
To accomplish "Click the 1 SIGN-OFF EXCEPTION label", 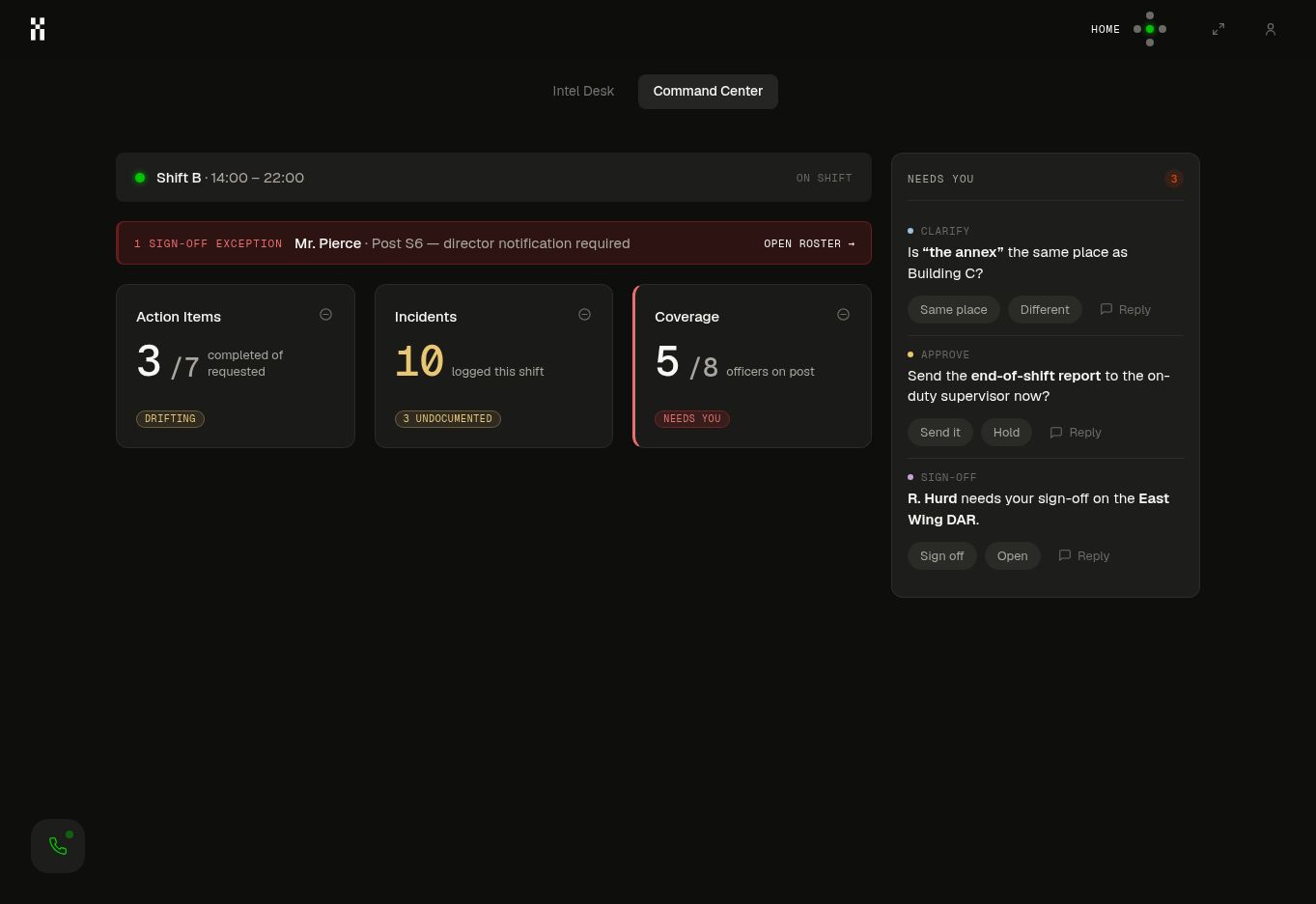I will point(209,243).
